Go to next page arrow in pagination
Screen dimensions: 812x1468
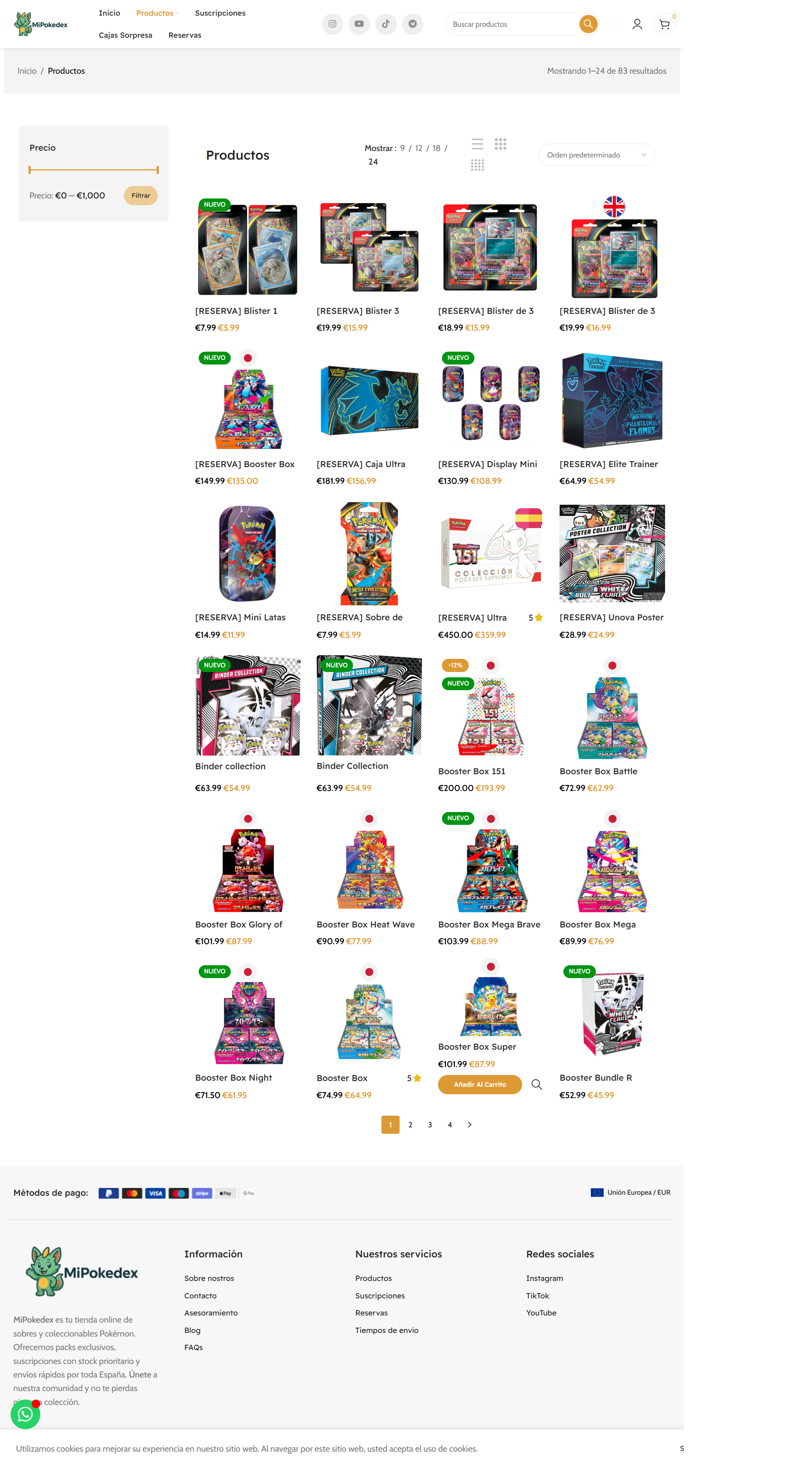[x=470, y=1125]
